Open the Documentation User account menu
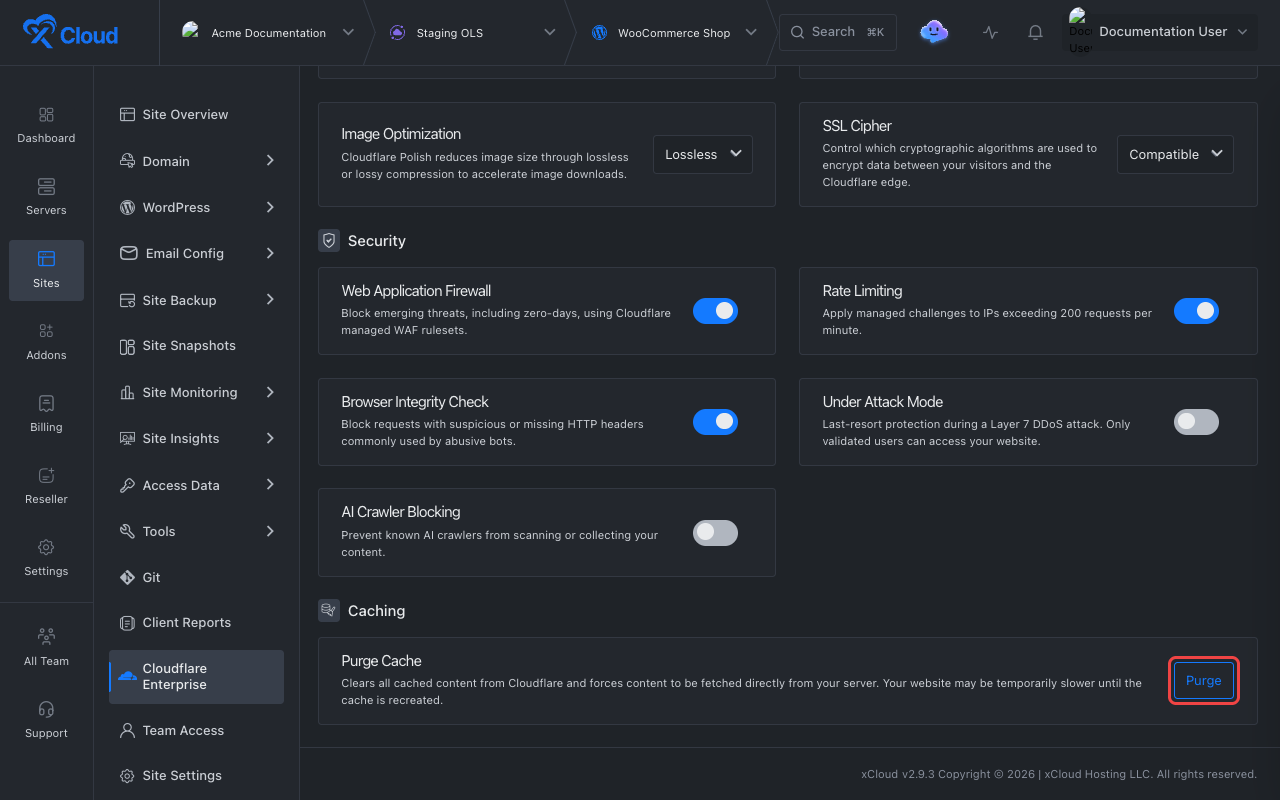This screenshot has width=1280, height=800. (x=1160, y=32)
